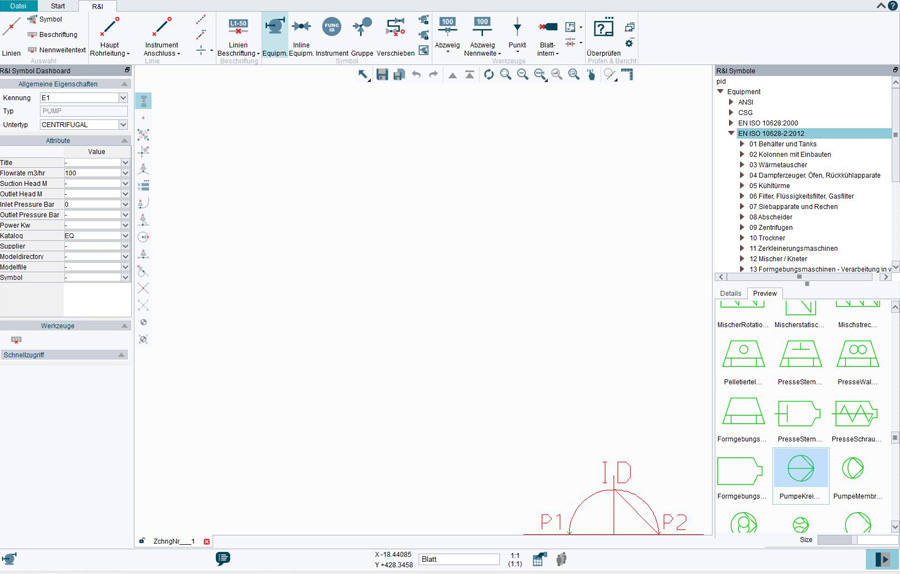Click the red X icon in vertical toolbar
Image resolution: width=900 pixels, height=574 pixels.
143,288
